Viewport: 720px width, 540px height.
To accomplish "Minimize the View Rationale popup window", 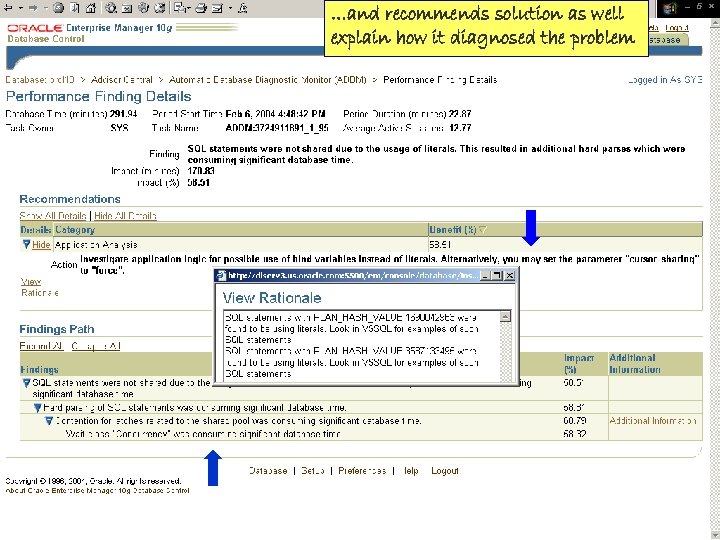I will (x=484, y=276).
